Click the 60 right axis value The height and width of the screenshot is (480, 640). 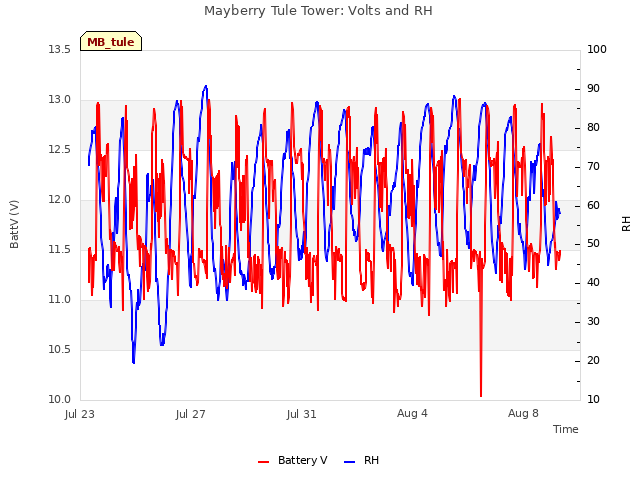[x=593, y=205]
